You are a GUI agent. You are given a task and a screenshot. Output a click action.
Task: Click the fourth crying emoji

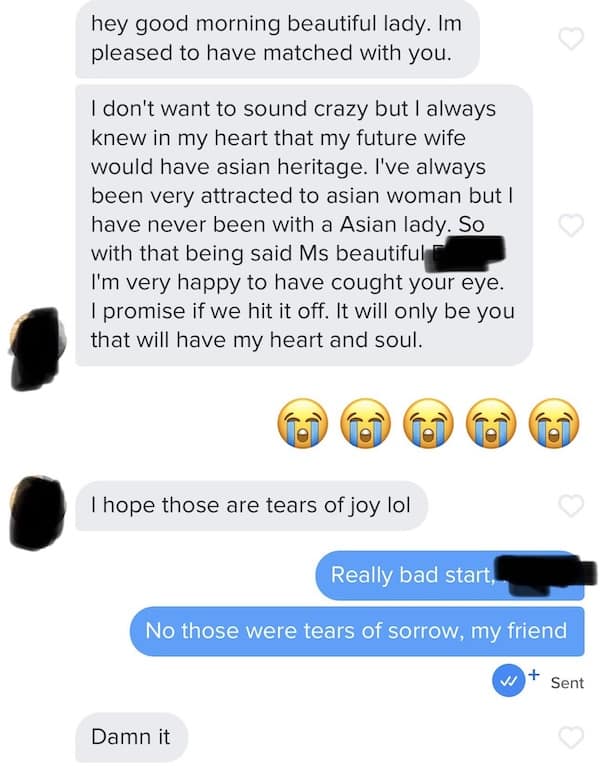492,423
